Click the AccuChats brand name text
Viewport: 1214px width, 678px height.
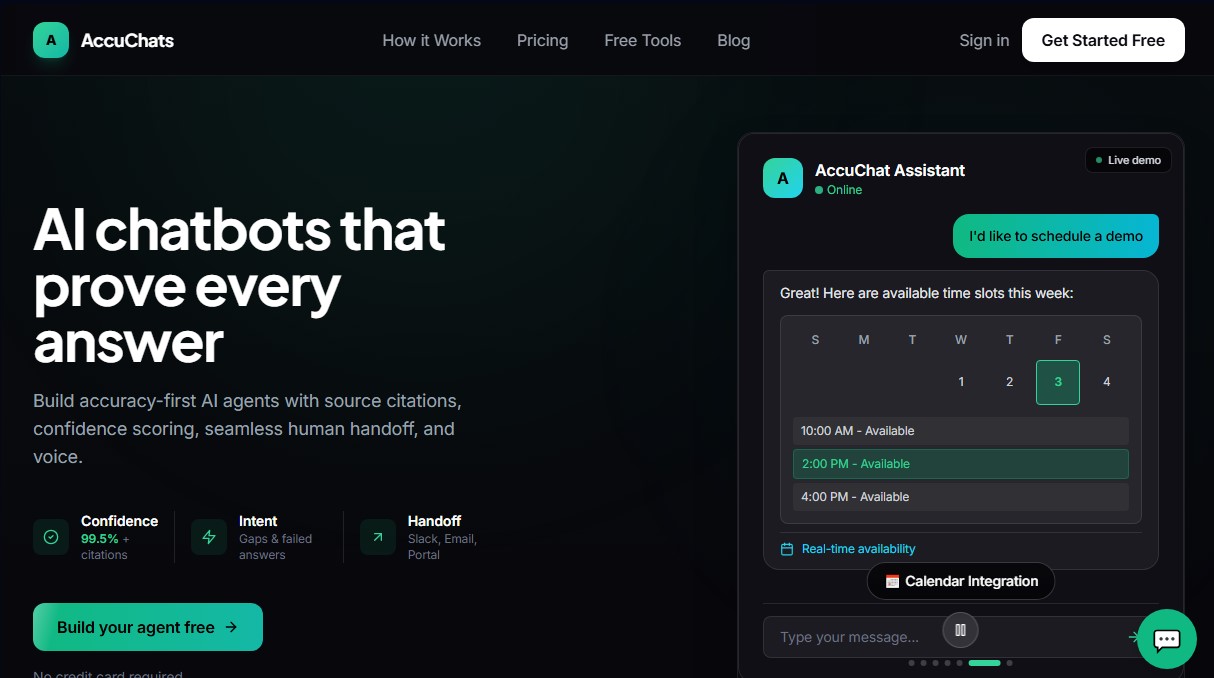(127, 41)
